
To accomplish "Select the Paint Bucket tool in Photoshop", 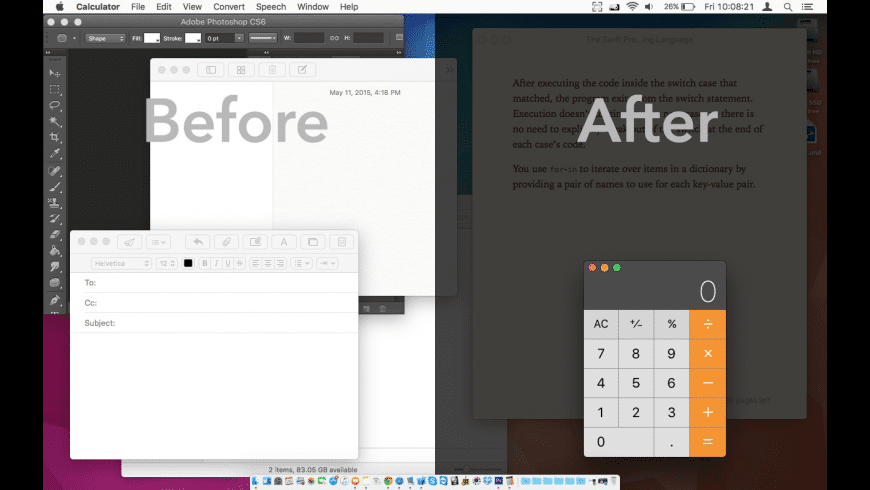I will 54,251.
